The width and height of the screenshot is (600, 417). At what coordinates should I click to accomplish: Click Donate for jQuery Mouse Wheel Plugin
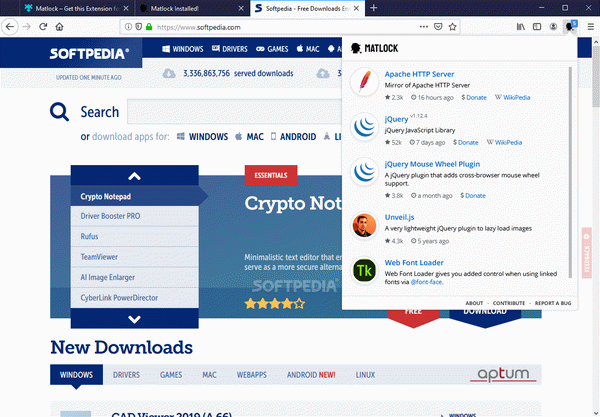pyautogui.click(x=475, y=195)
